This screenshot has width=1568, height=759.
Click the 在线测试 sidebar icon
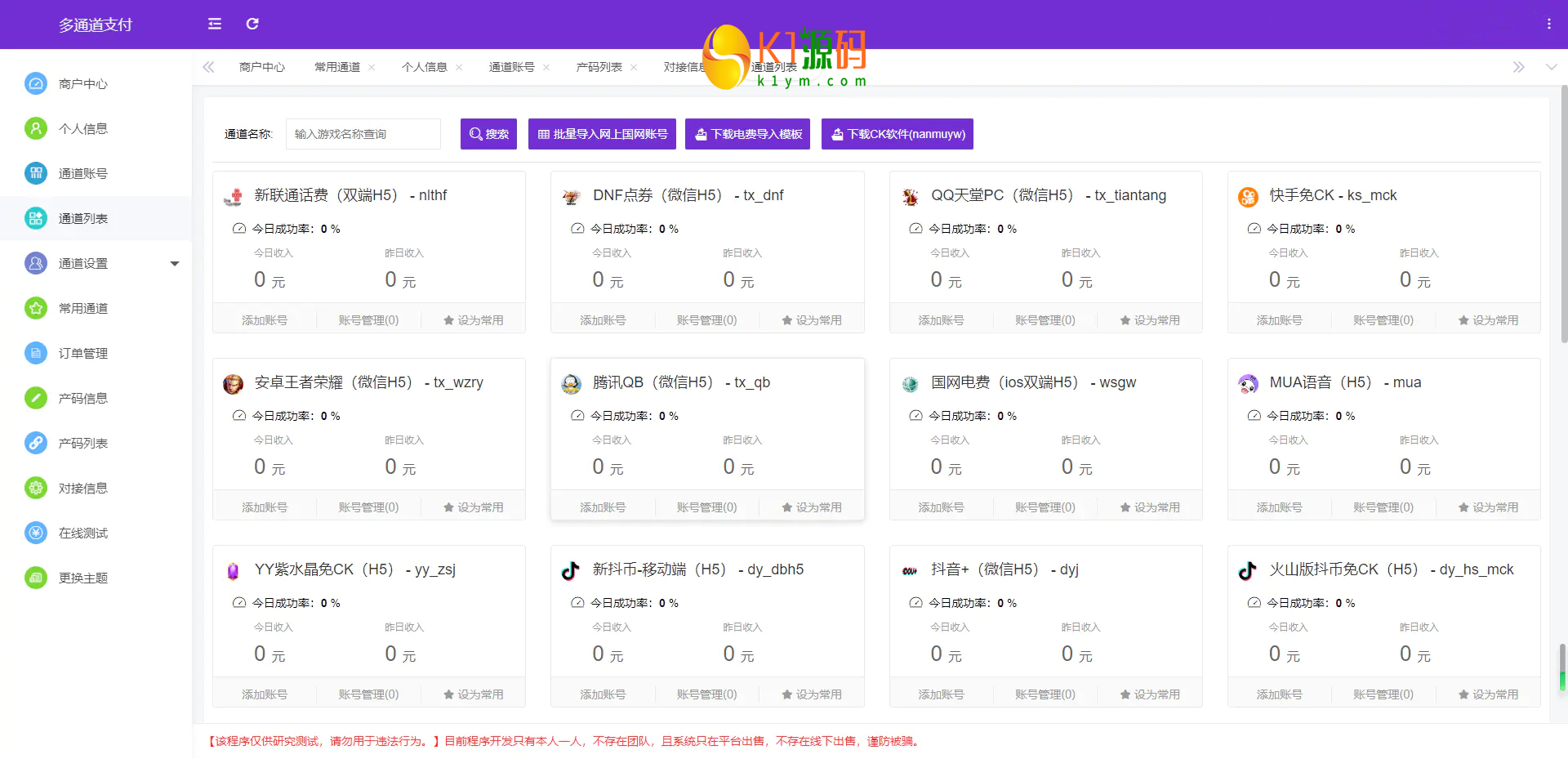[x=35, y=533]
